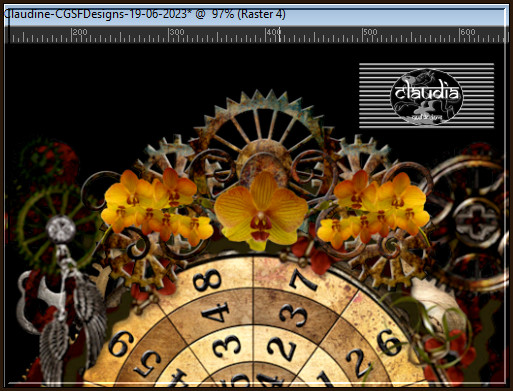Viewport: 513px width, 391px height.
Task: Click the 400 mark on the ruler
Action: 274,32
